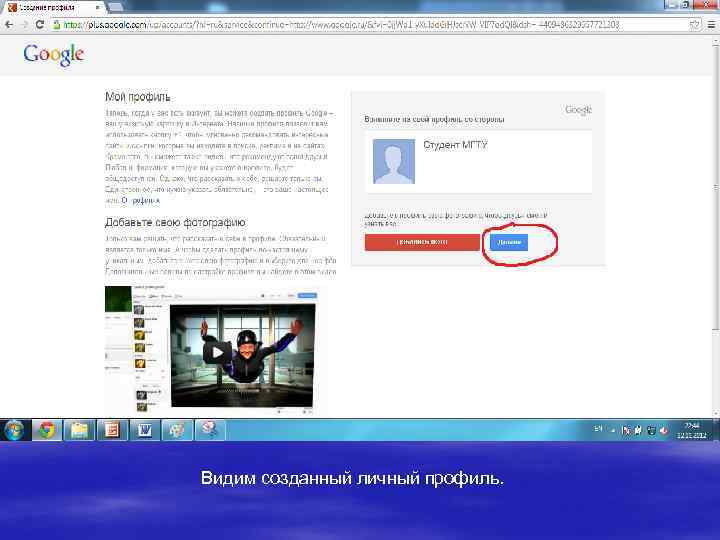Bookmark page with the star icon
The image size is (720, 540).
695,25
